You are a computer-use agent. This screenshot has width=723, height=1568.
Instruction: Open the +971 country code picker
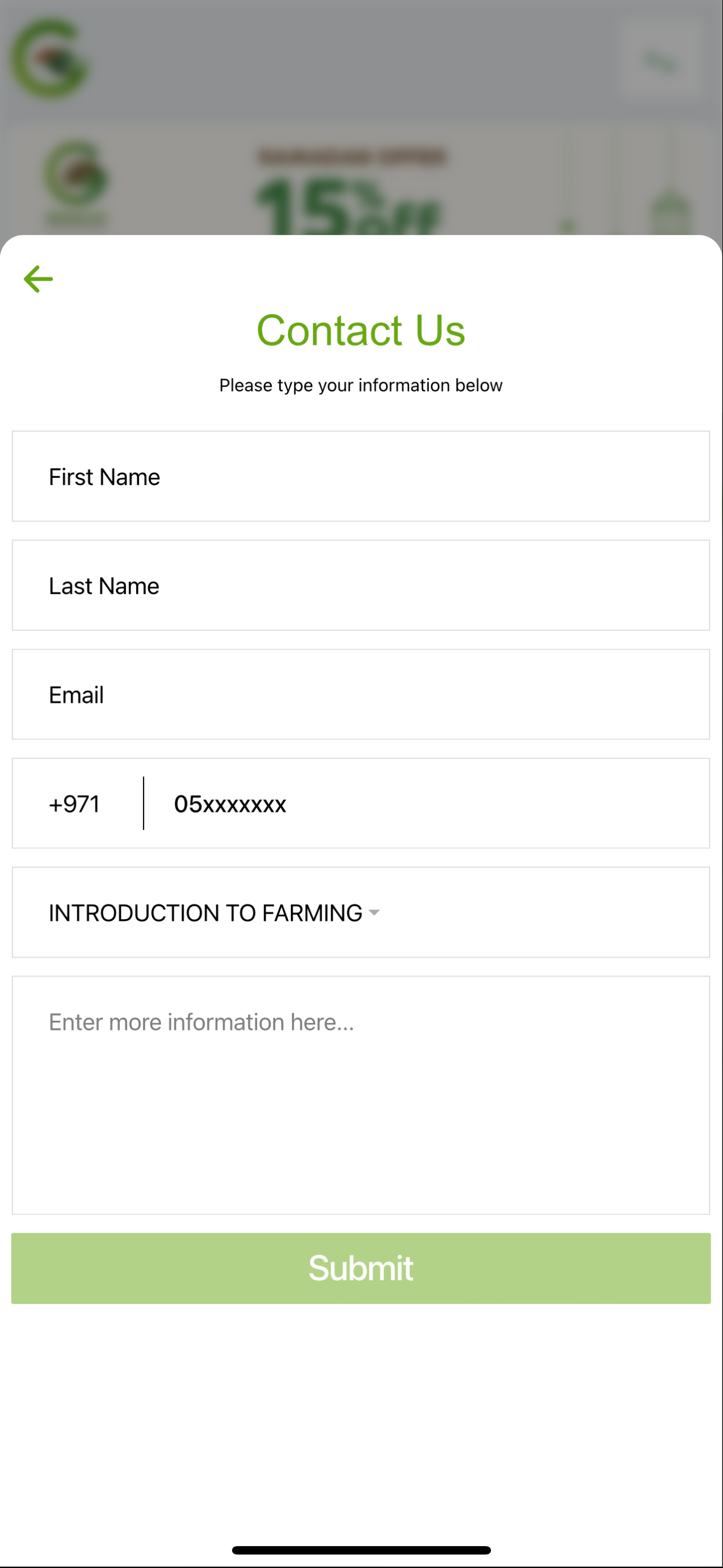tap(75, 804)
